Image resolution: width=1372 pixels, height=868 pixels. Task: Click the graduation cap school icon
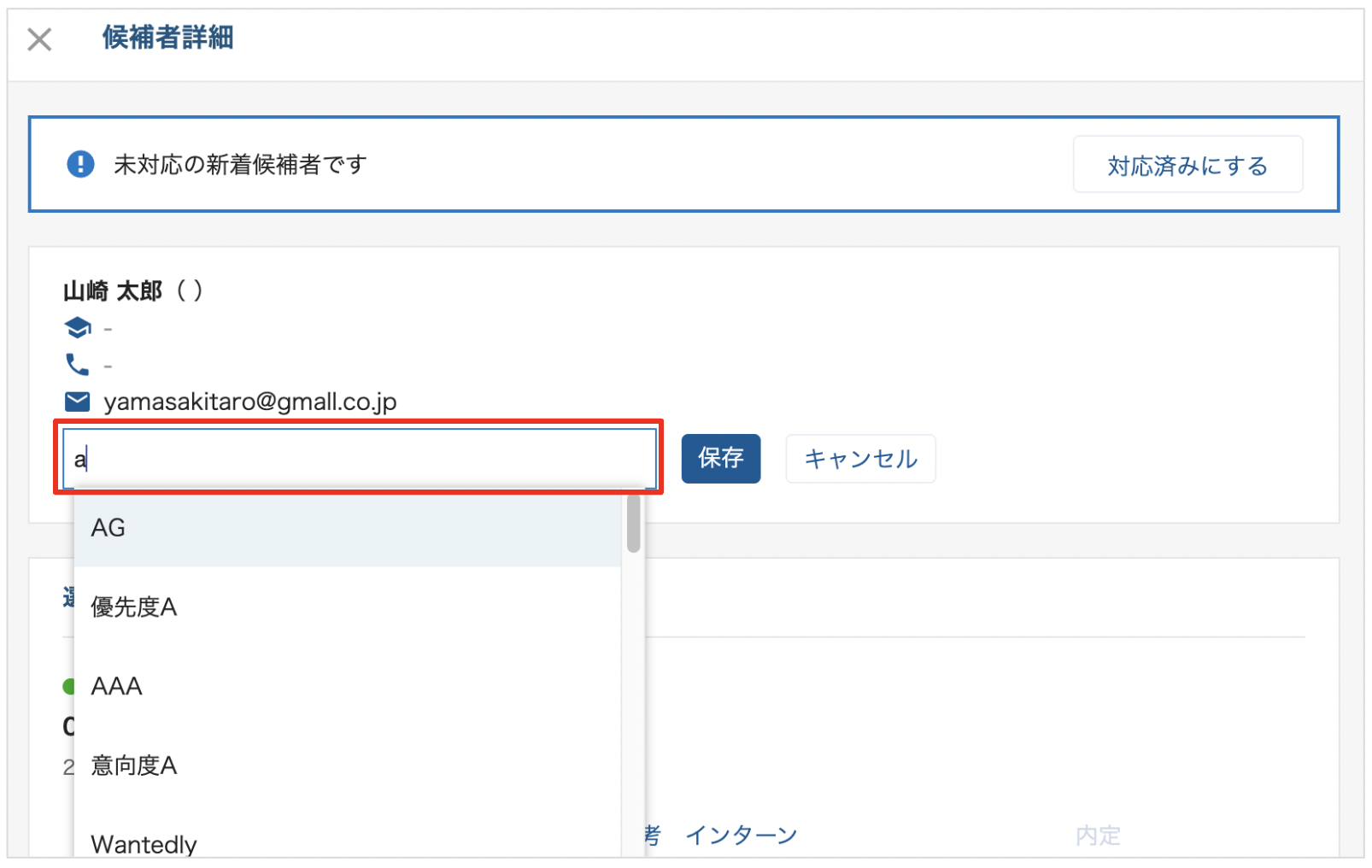coord(78,327)
